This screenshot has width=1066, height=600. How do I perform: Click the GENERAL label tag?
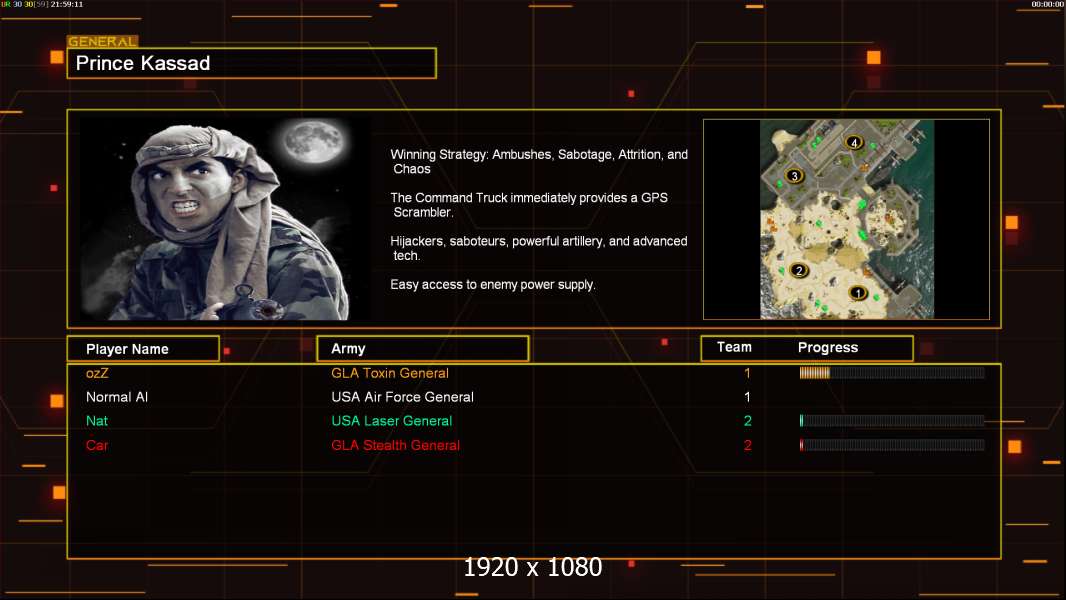[x=102, y=41]
